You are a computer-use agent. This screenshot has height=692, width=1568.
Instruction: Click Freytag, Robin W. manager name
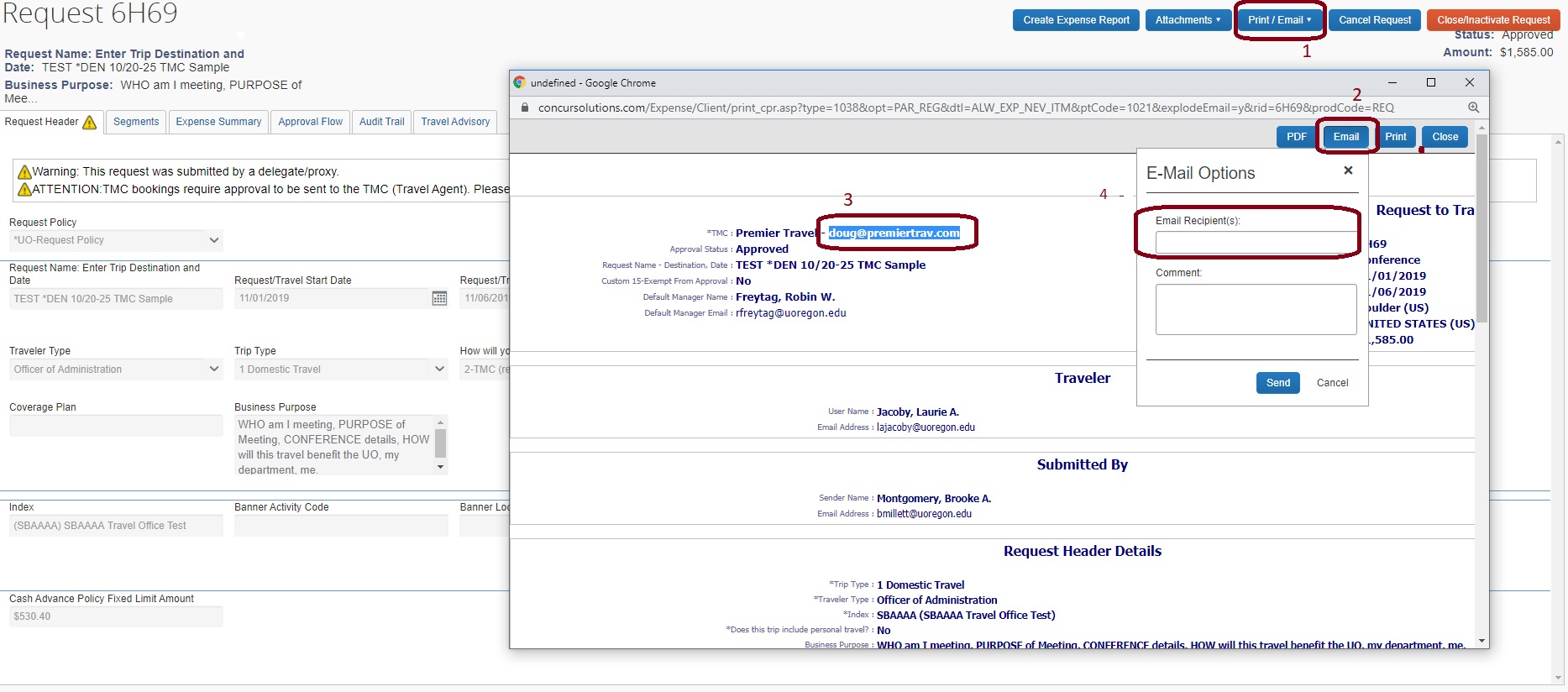coord(785,296)
